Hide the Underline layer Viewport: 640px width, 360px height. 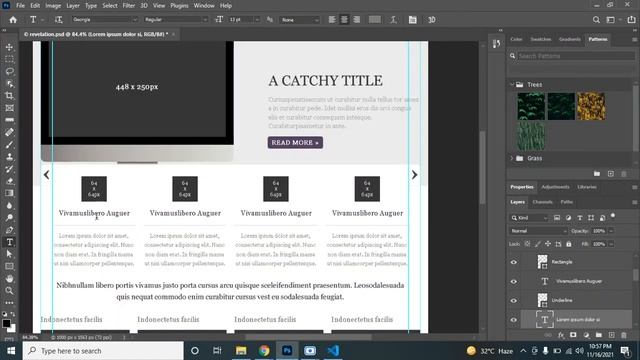(514, 300)
